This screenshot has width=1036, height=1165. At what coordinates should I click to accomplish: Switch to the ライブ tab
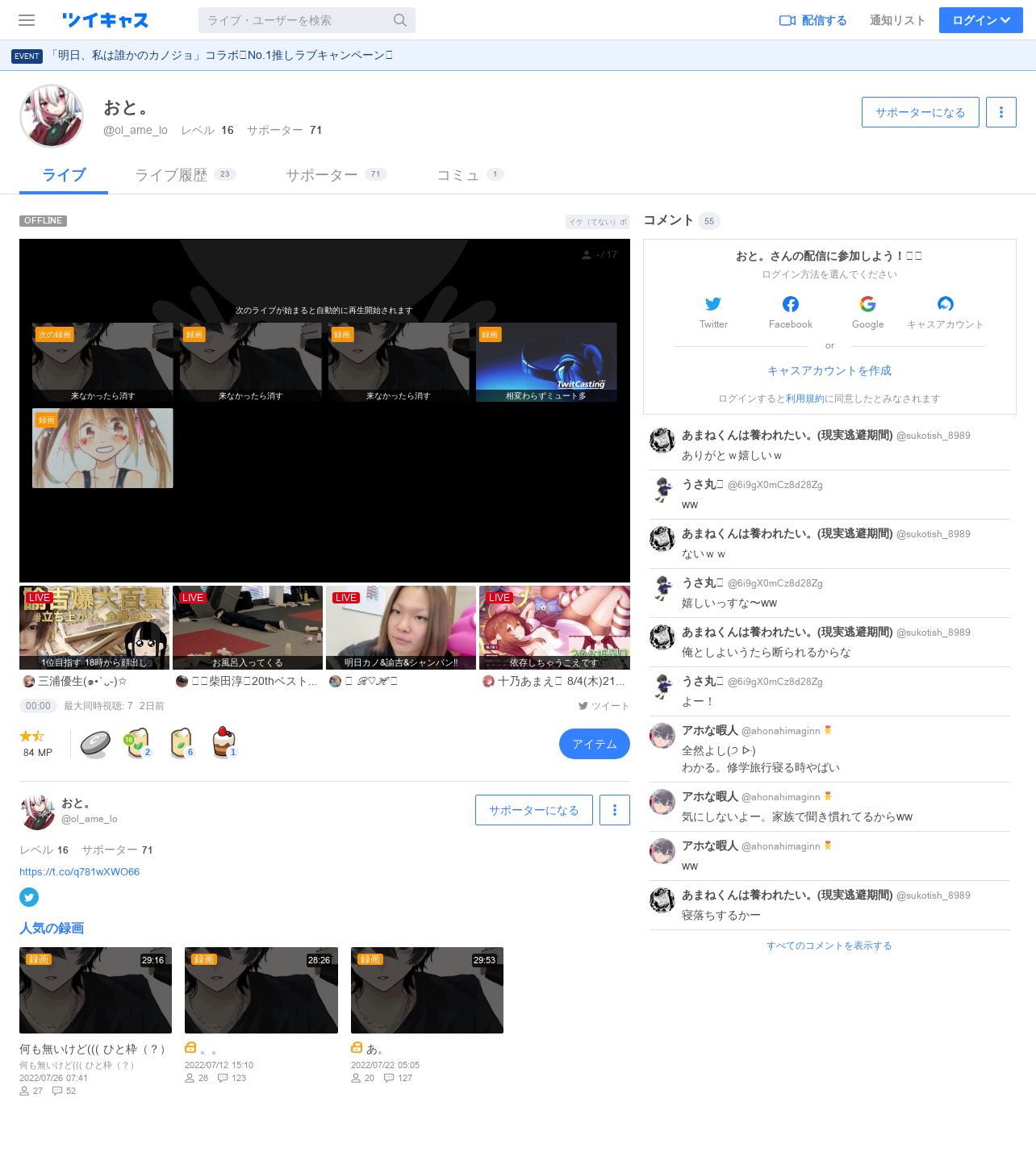click(x=64, y=175)
